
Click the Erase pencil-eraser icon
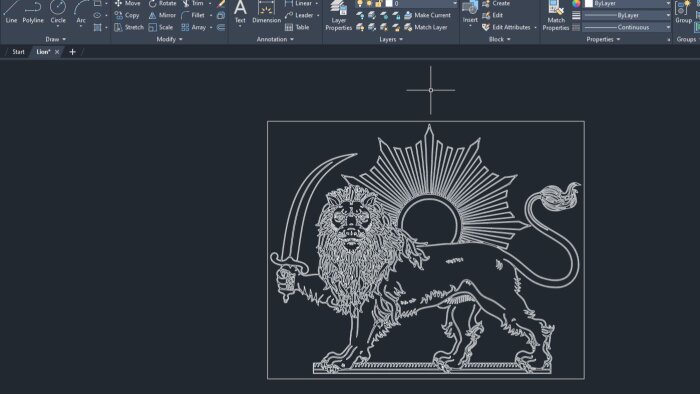pyautogui.click(x=221, y=4)
